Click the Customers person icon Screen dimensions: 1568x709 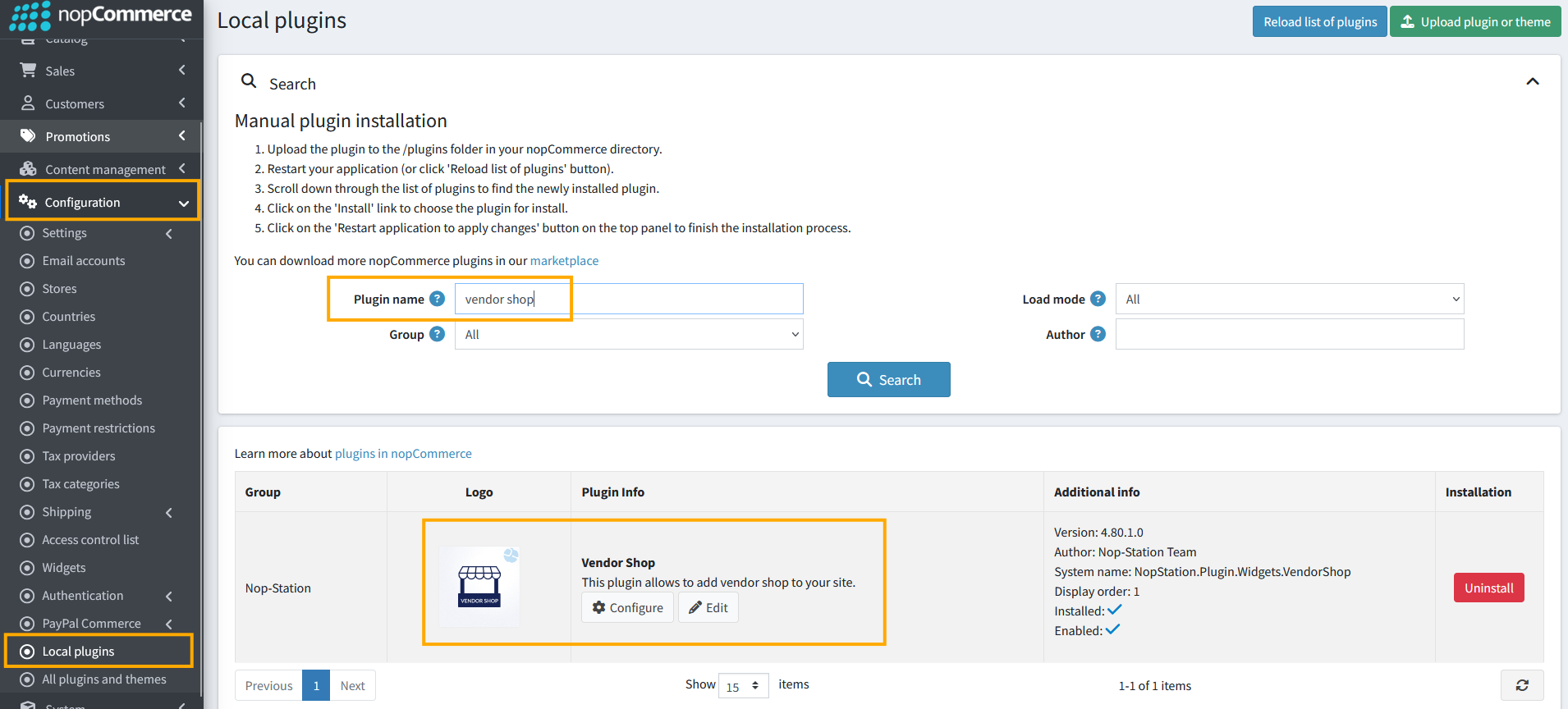(28, 103)
